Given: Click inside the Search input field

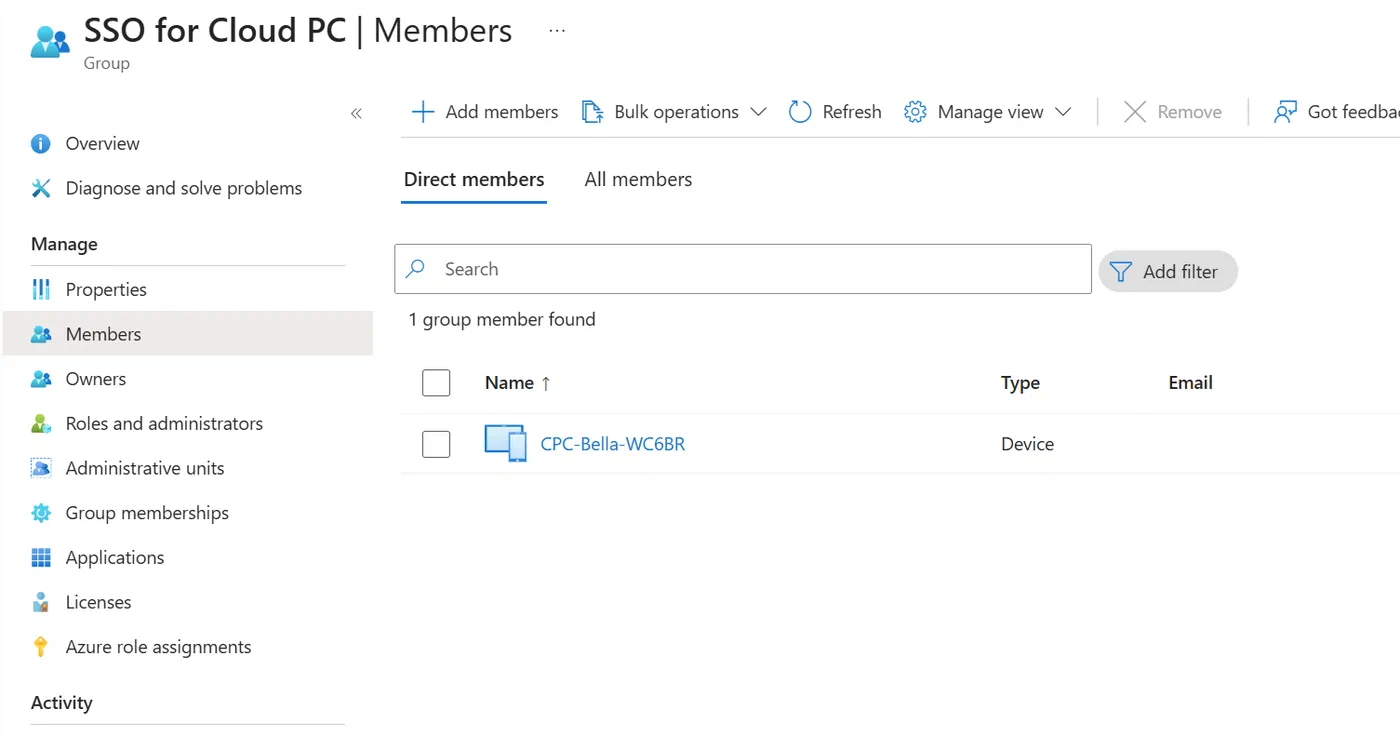Looking at the screenshot, I should (743, 269).
